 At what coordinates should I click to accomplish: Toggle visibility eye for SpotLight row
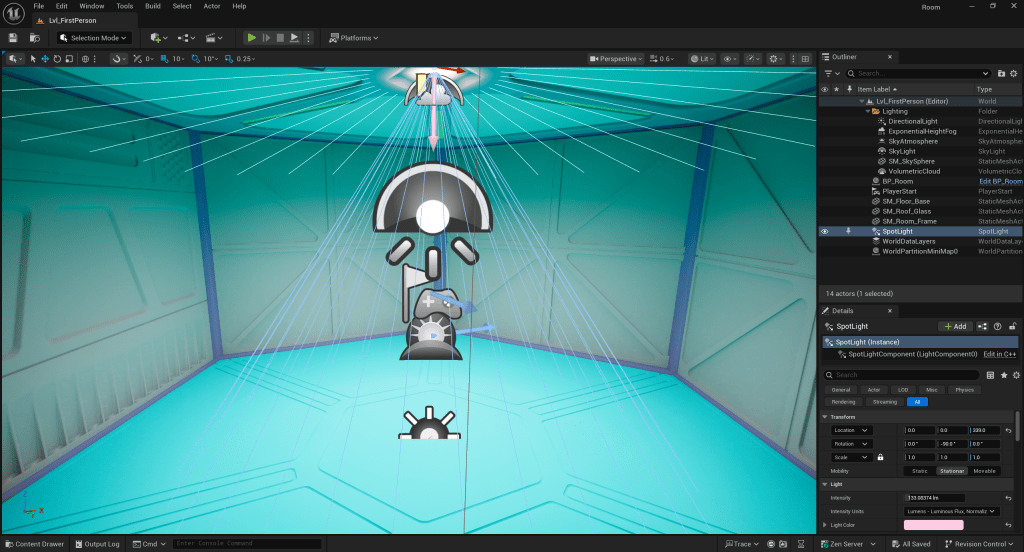pos(825,231)
